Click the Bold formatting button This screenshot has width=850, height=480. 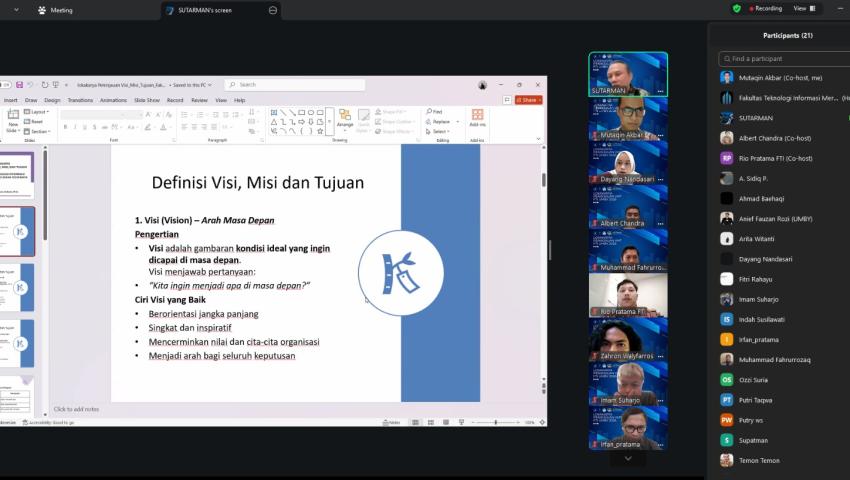click(64, 128)
